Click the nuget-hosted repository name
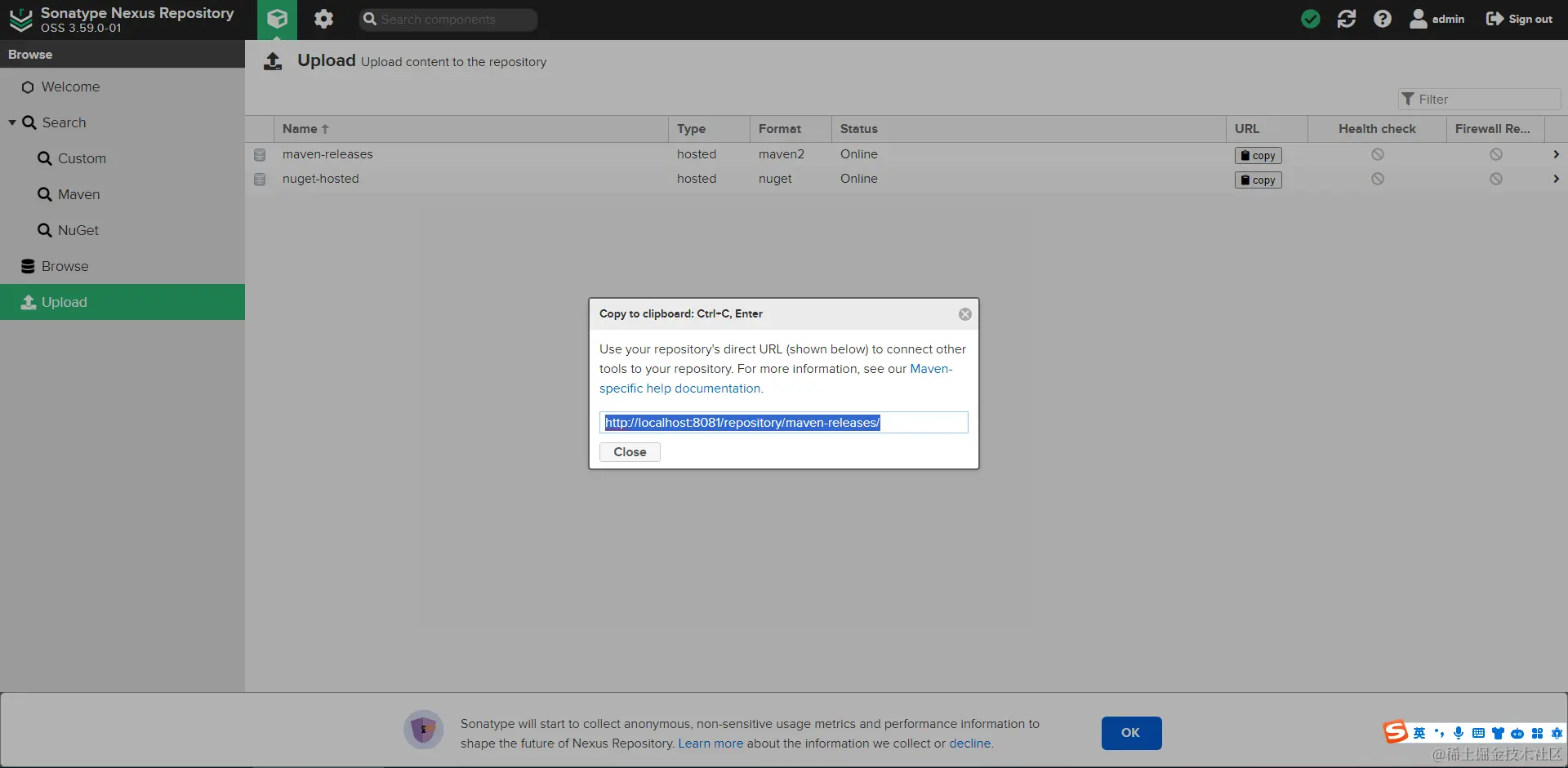Screen dimensions: 1568x768 click(320, 179)
